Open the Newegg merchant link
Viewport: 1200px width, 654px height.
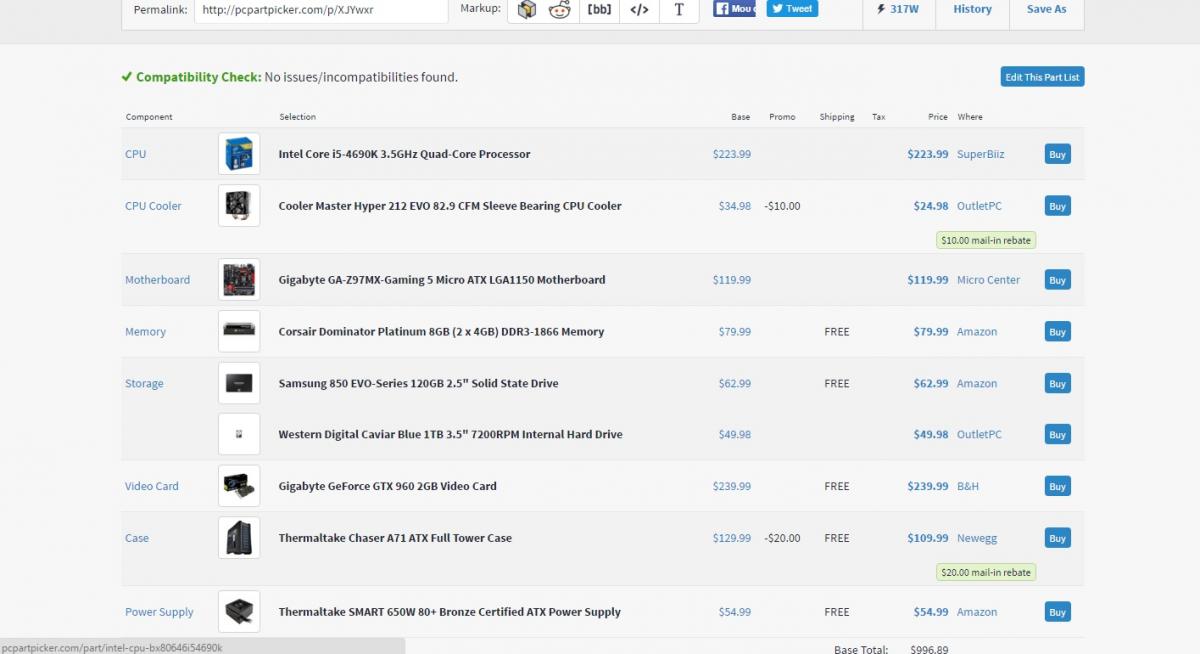point(977,538)
